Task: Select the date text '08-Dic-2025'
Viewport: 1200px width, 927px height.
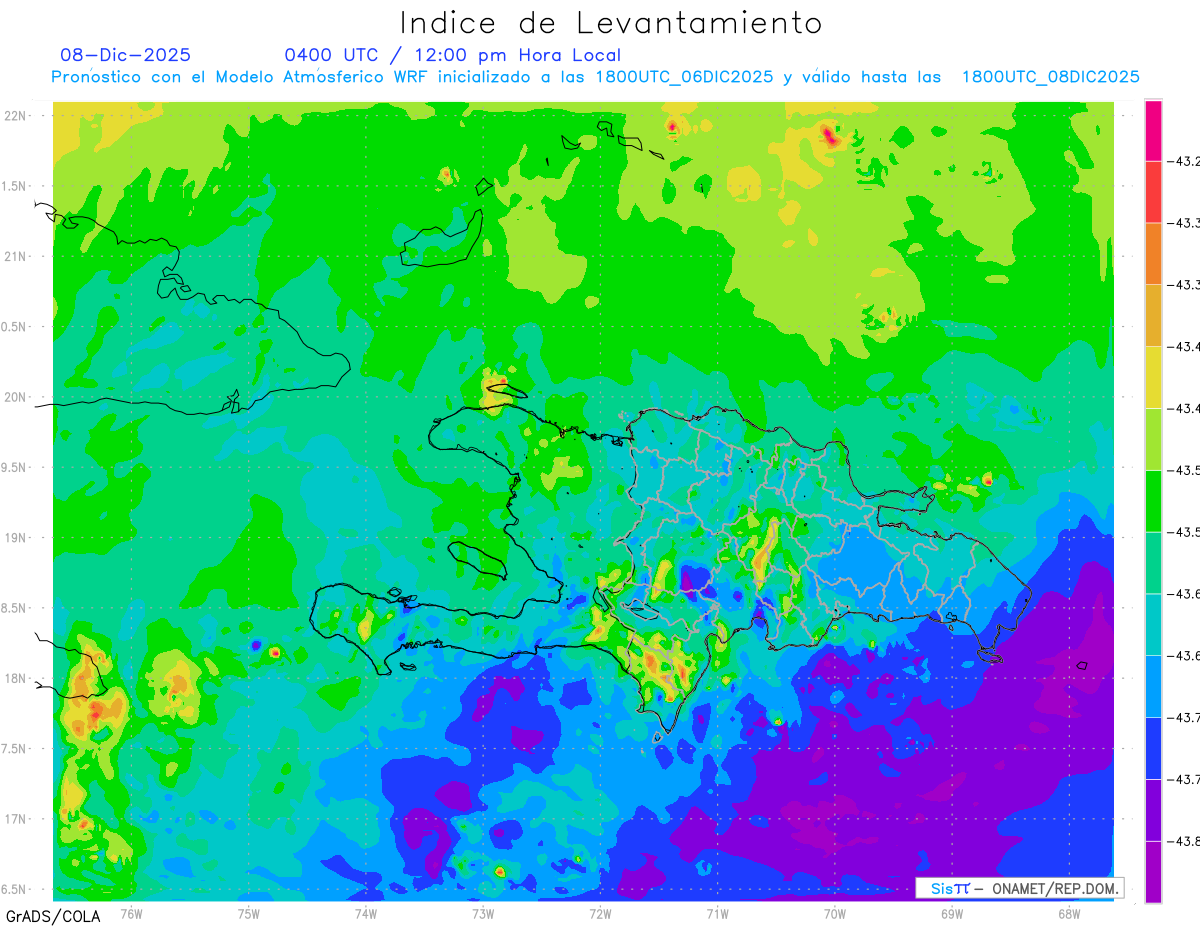Action: (x=126, y=55)
